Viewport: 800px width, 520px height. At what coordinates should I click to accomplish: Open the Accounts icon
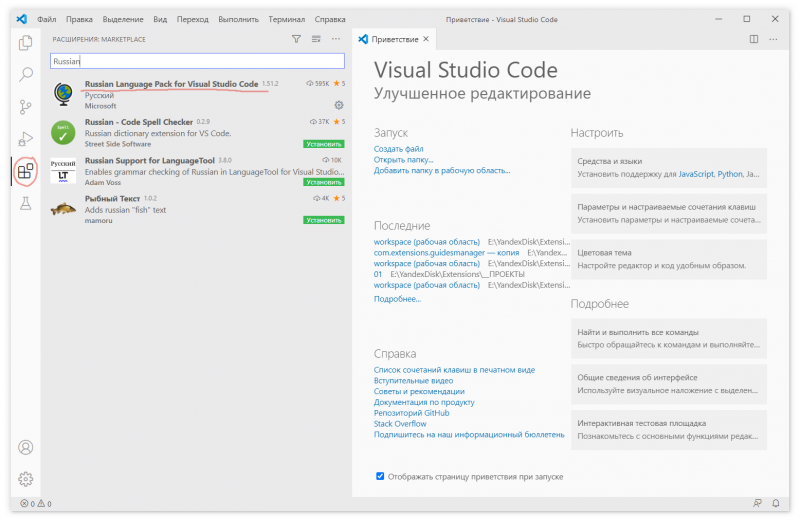26,447
